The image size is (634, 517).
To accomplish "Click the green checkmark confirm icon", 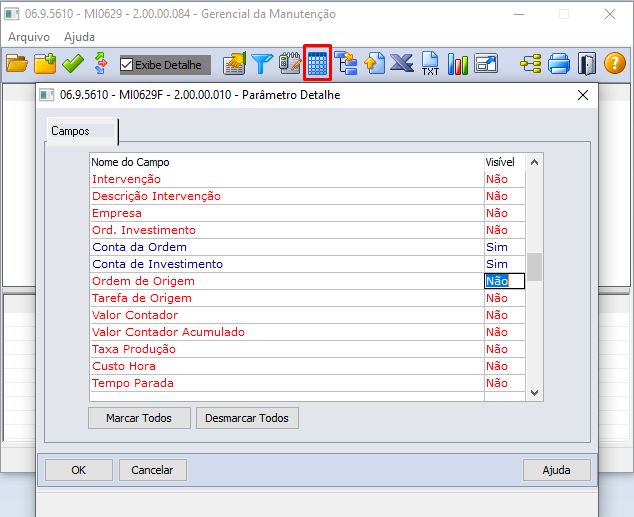I will coord(73,64).
